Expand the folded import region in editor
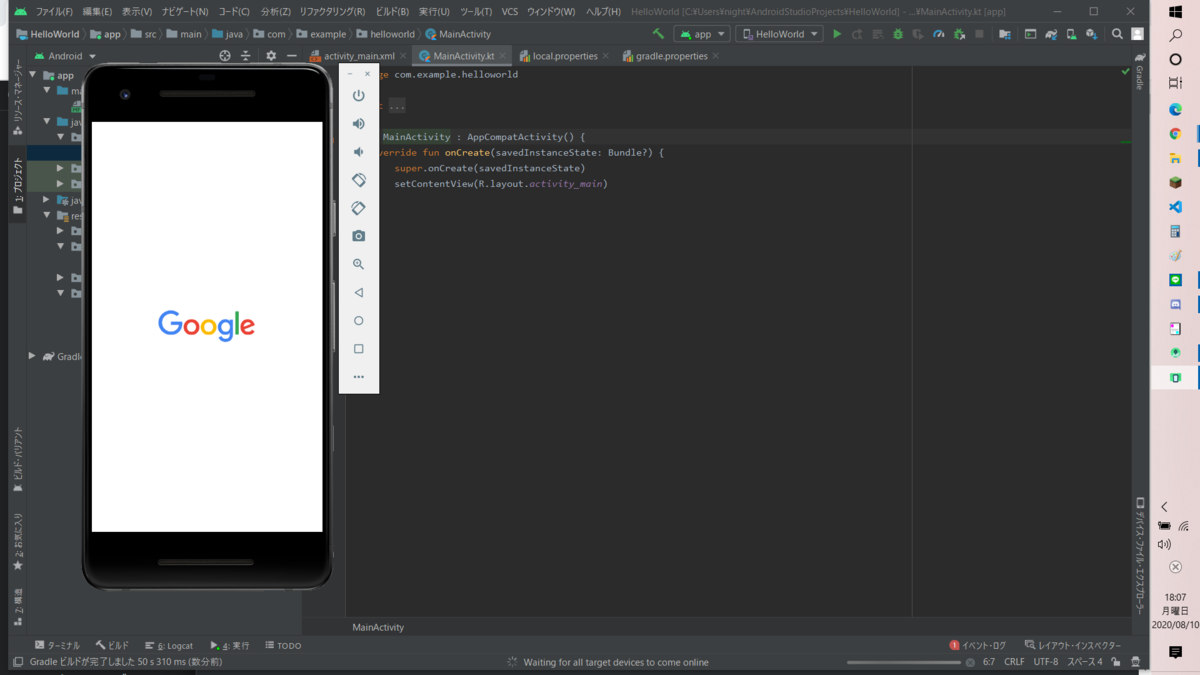This screenshot has height=675, width=1200. 397,106
